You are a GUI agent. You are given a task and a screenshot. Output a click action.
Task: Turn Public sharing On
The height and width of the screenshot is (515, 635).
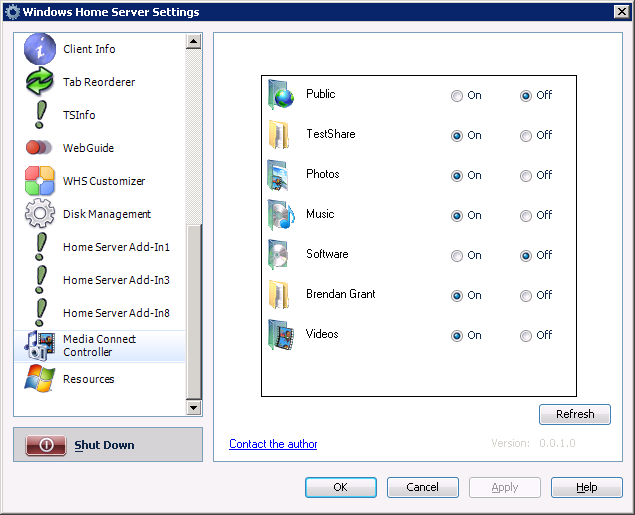(456, 96)
